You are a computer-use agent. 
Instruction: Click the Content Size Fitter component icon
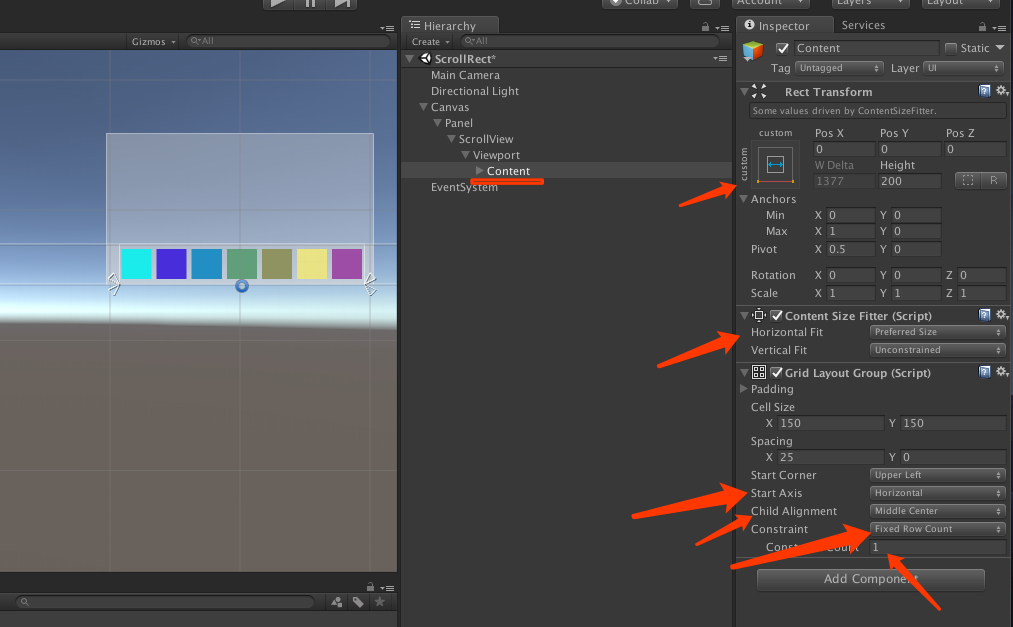coord(757,315)
